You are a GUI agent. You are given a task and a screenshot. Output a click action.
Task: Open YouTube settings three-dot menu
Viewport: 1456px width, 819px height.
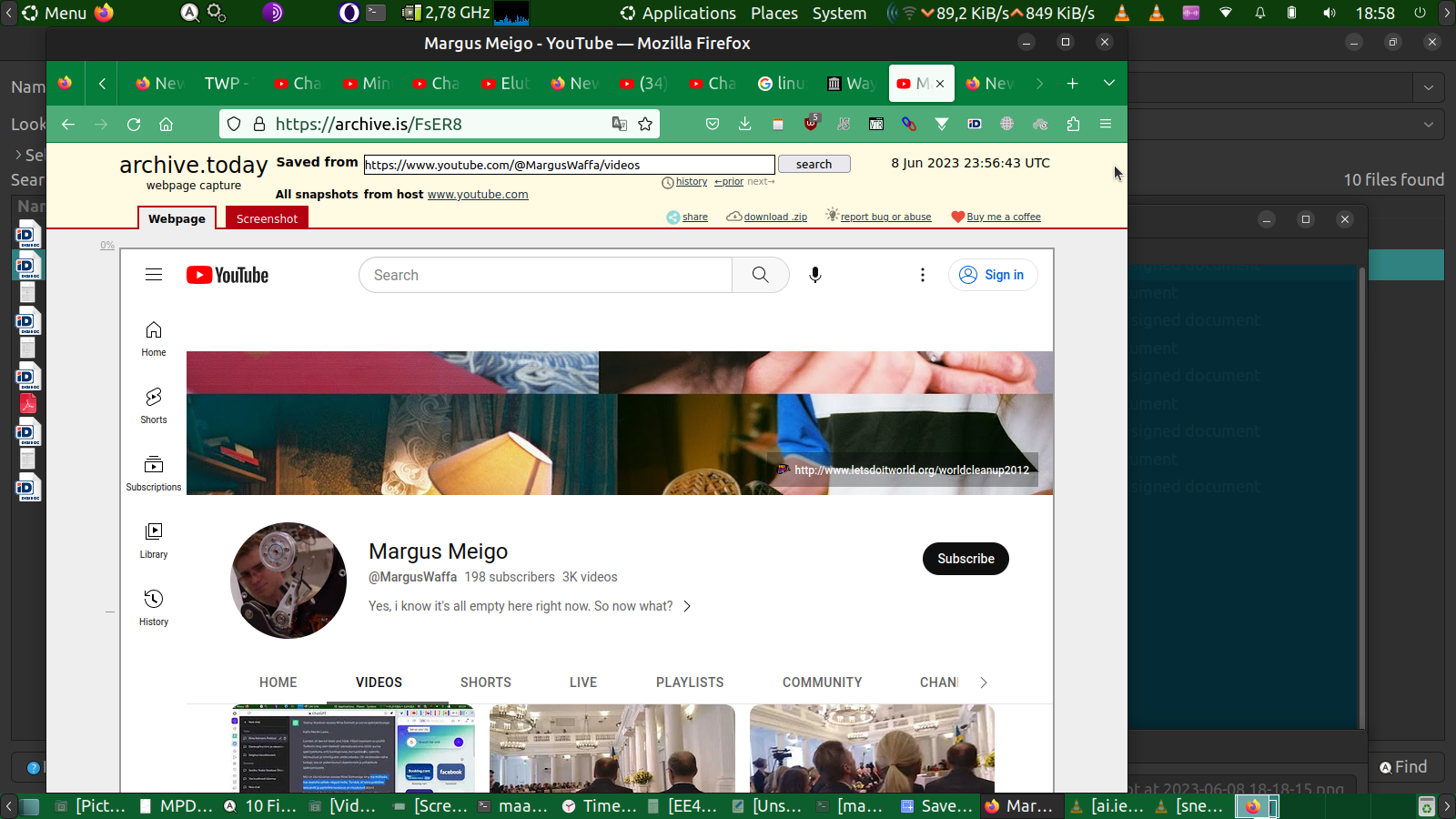[922, 275]
